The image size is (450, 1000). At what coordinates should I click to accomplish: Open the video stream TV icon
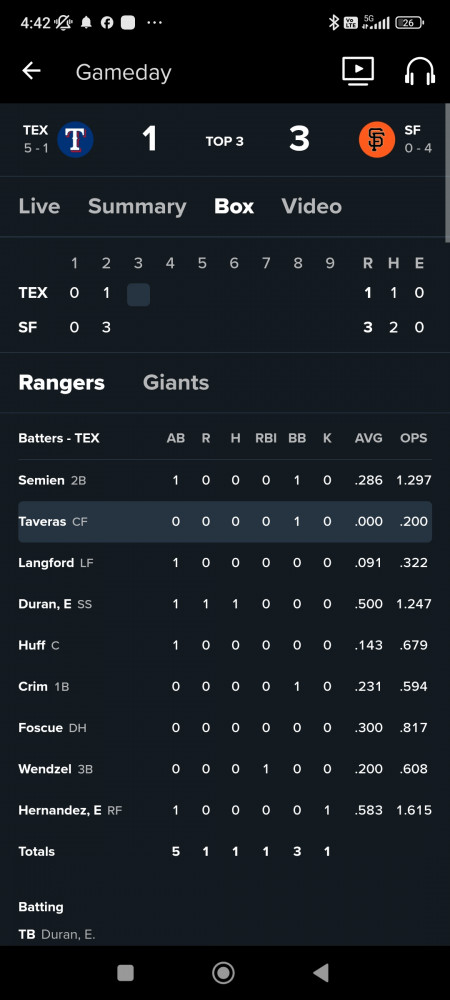tap(358, 71)
